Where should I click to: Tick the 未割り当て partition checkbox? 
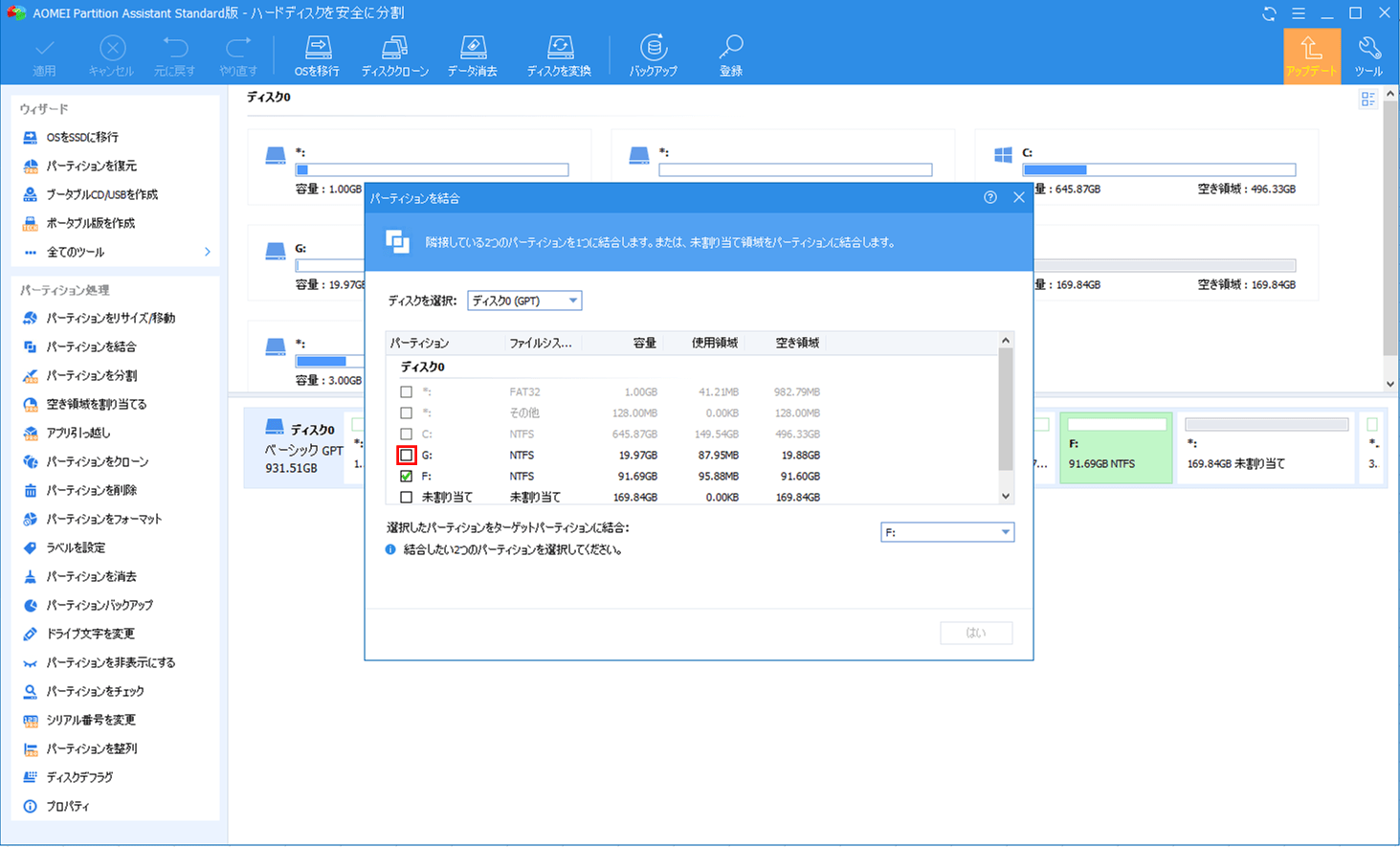[407, 498]
